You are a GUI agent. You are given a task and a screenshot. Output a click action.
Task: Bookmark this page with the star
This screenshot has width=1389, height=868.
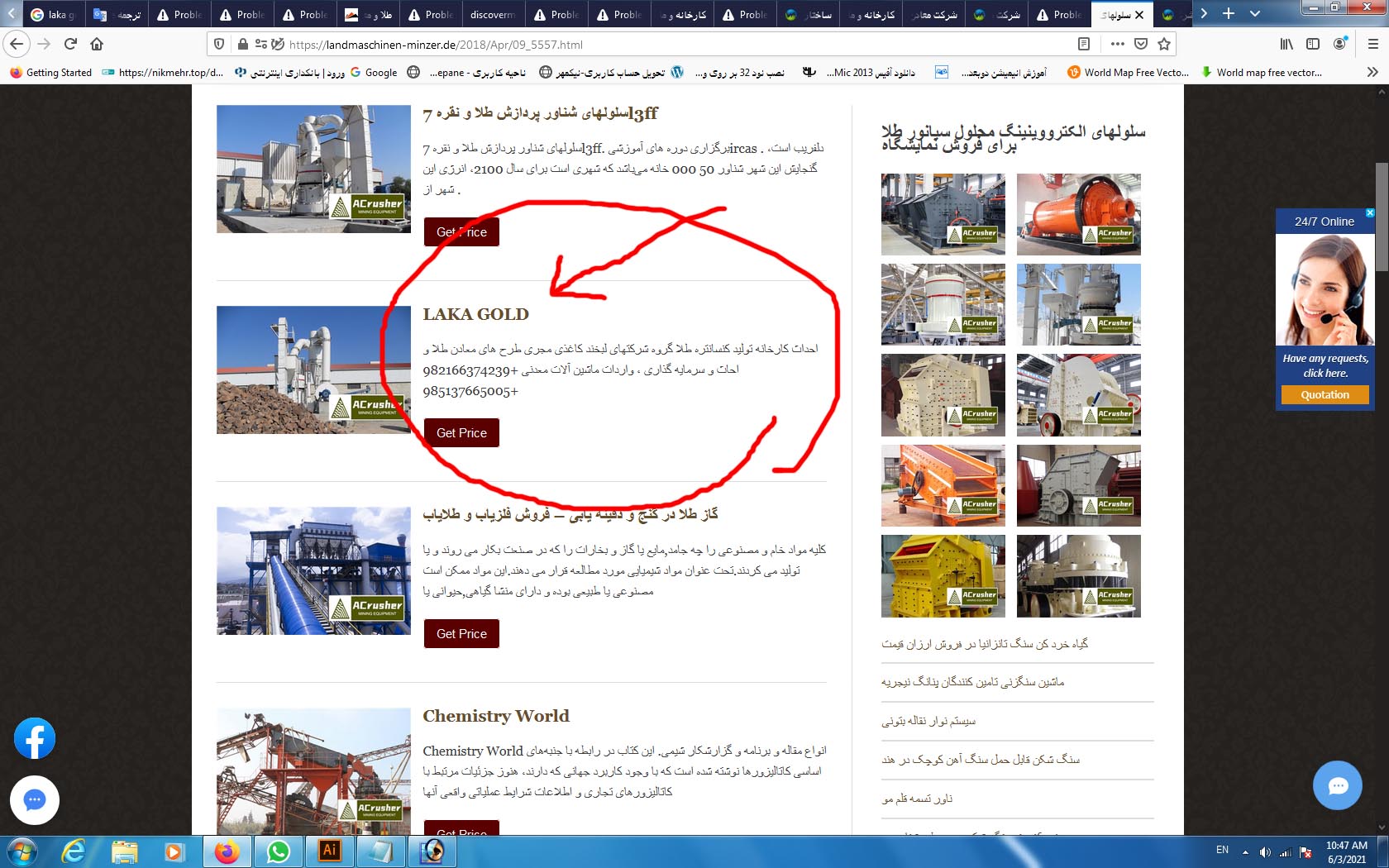click(1164, 44)
